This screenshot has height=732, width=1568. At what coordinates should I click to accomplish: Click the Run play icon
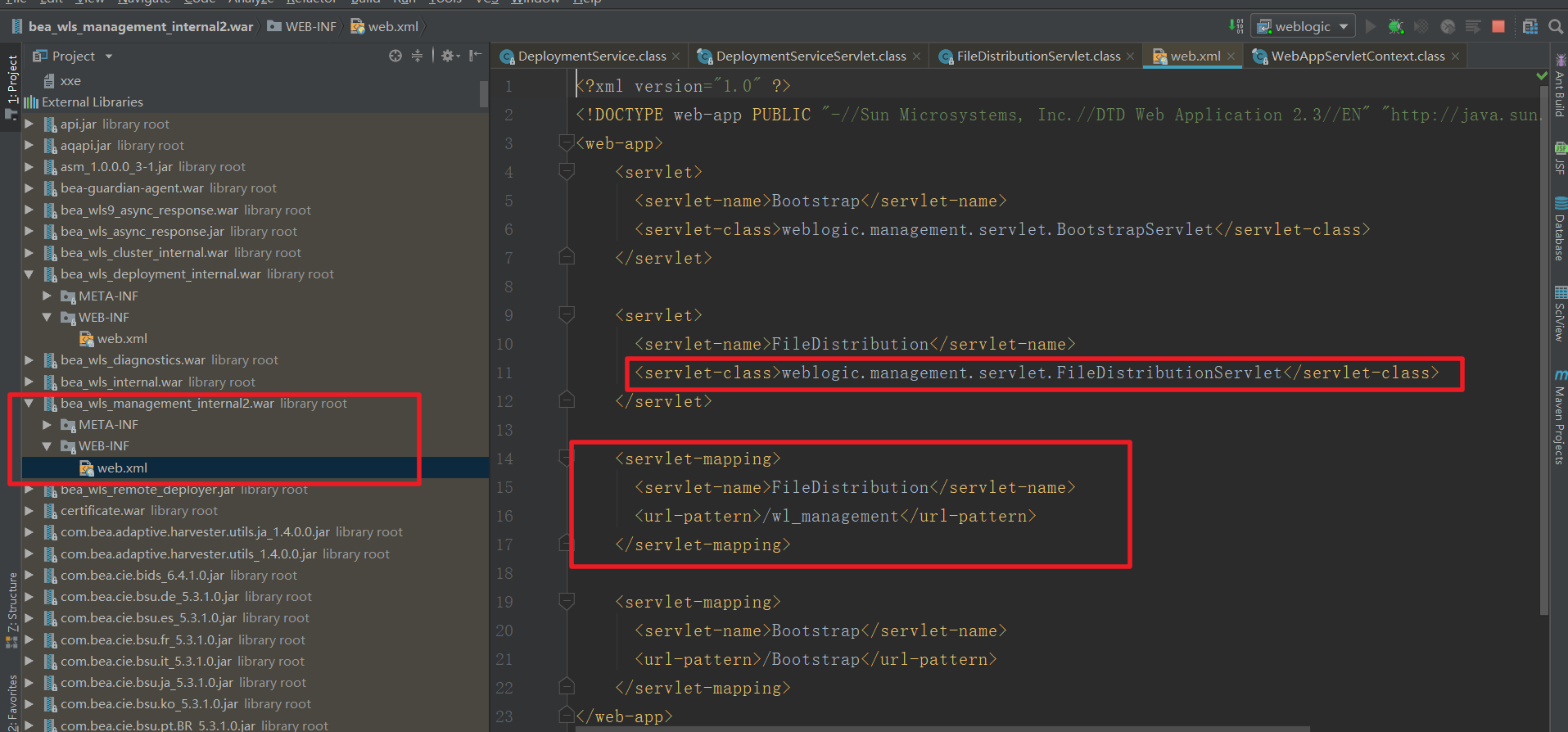point(1371,27)
